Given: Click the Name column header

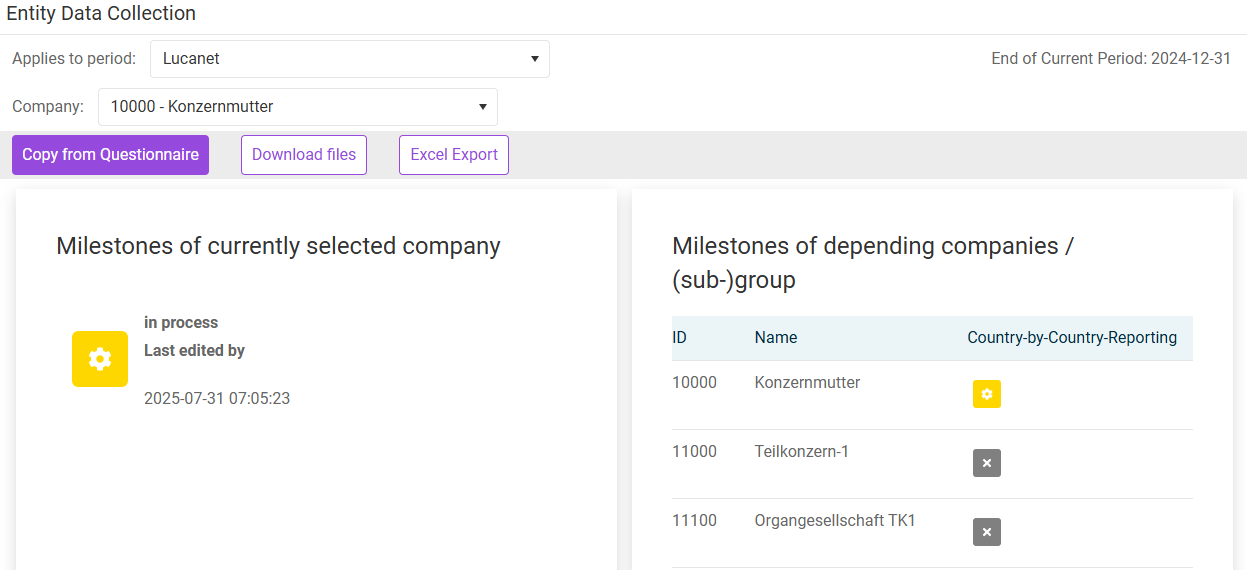Looking at the screenshot, I should pos(776,338).
